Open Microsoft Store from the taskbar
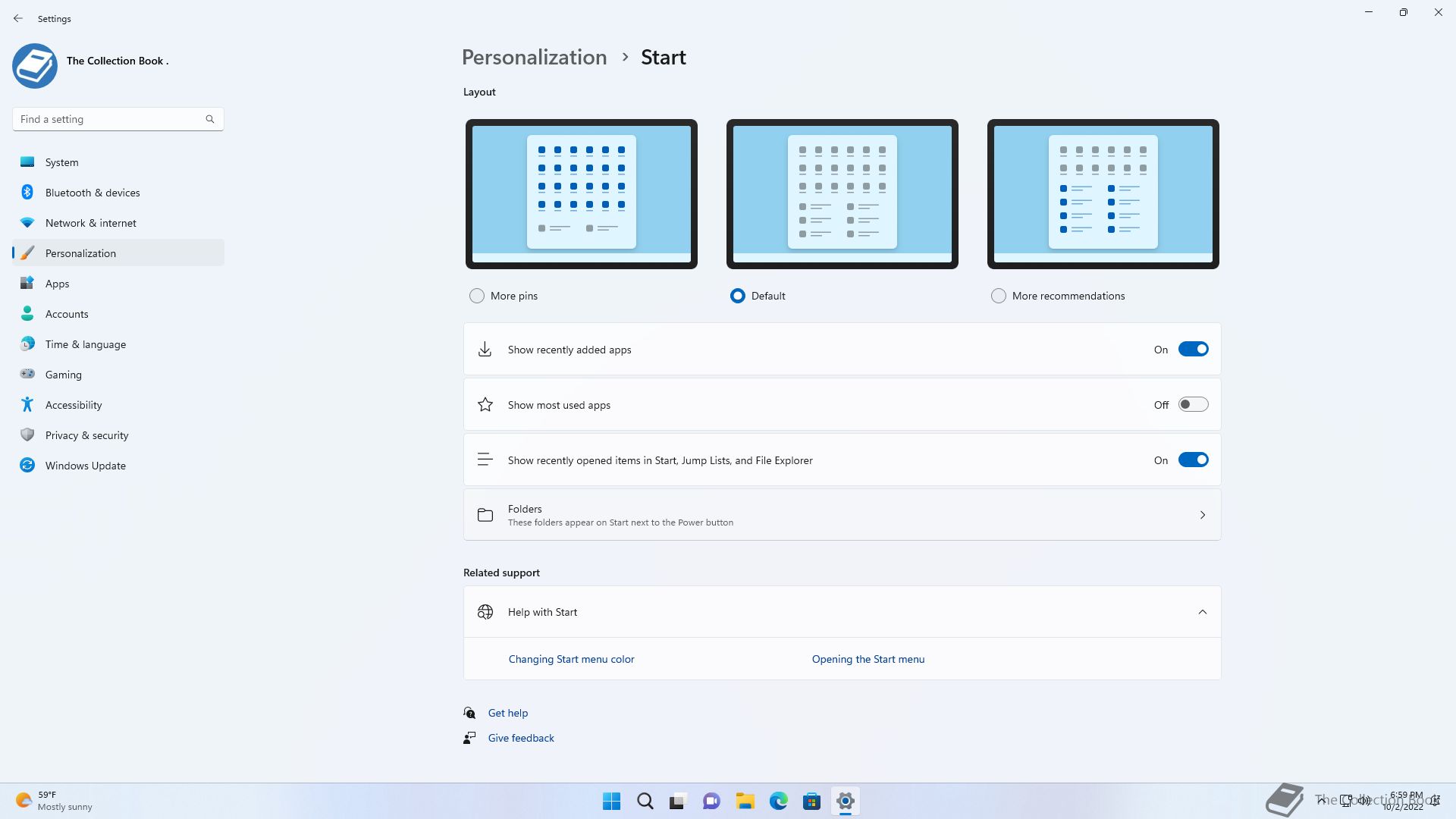This screenshot has height=819, width=1456. click(811, 801)
